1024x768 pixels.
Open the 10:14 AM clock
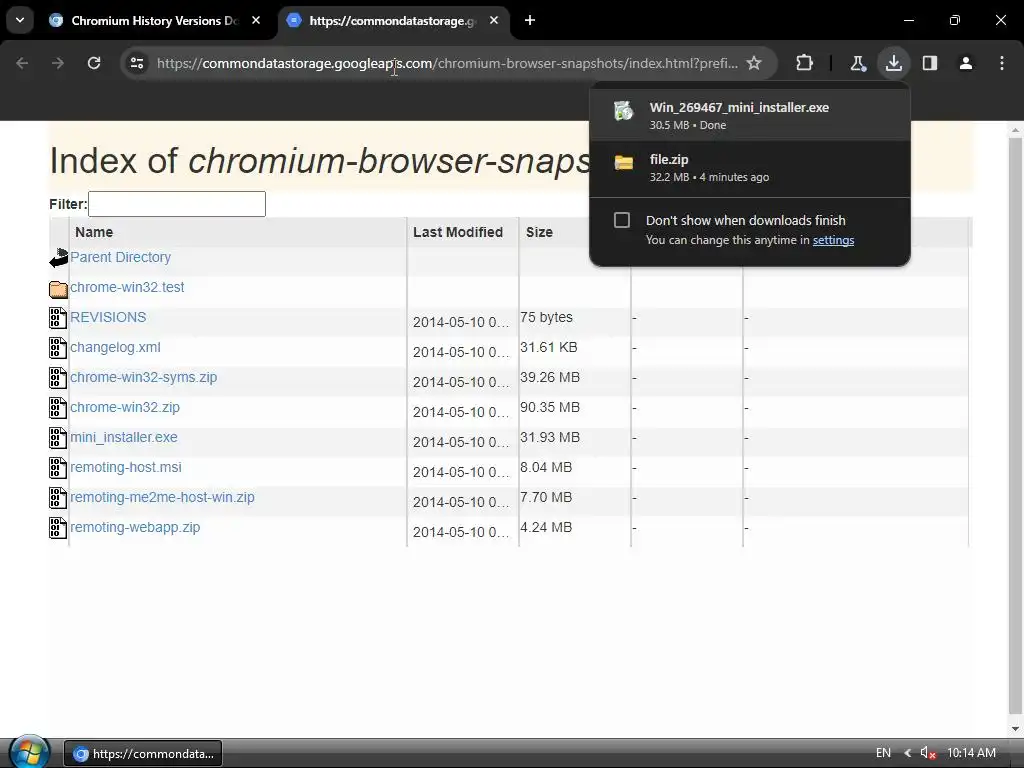tap(972, 753)
